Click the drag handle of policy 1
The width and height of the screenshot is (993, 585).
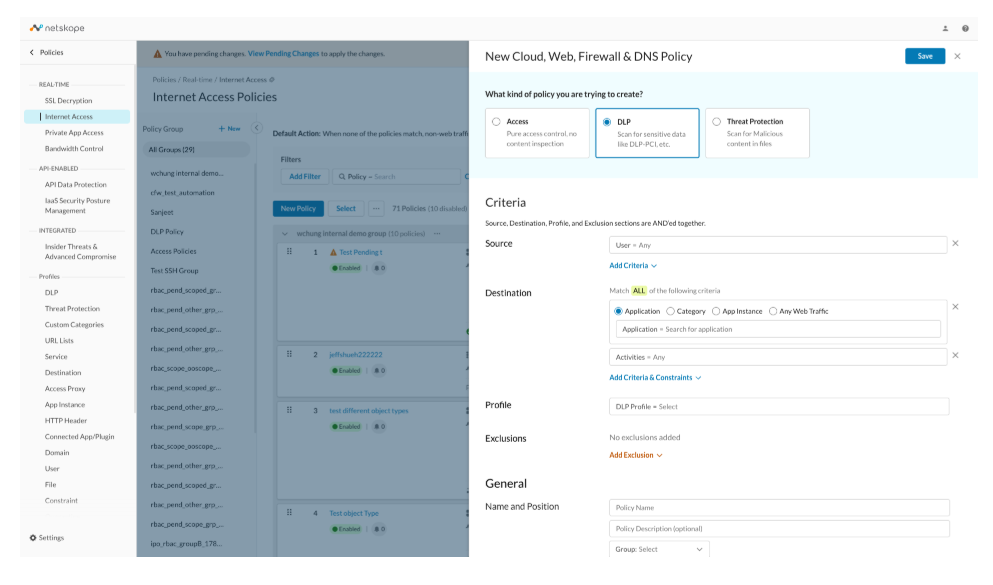pos(289,251)
